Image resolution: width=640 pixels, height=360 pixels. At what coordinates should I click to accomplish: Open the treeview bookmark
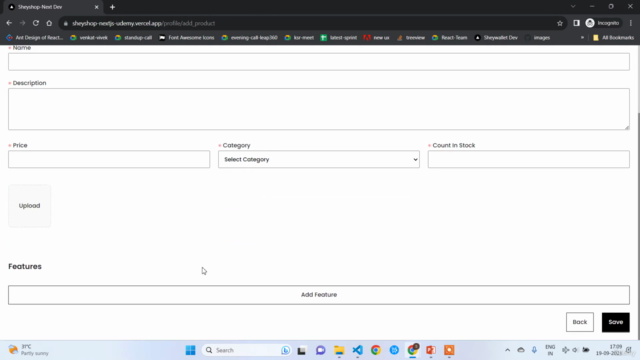point(411,38)
